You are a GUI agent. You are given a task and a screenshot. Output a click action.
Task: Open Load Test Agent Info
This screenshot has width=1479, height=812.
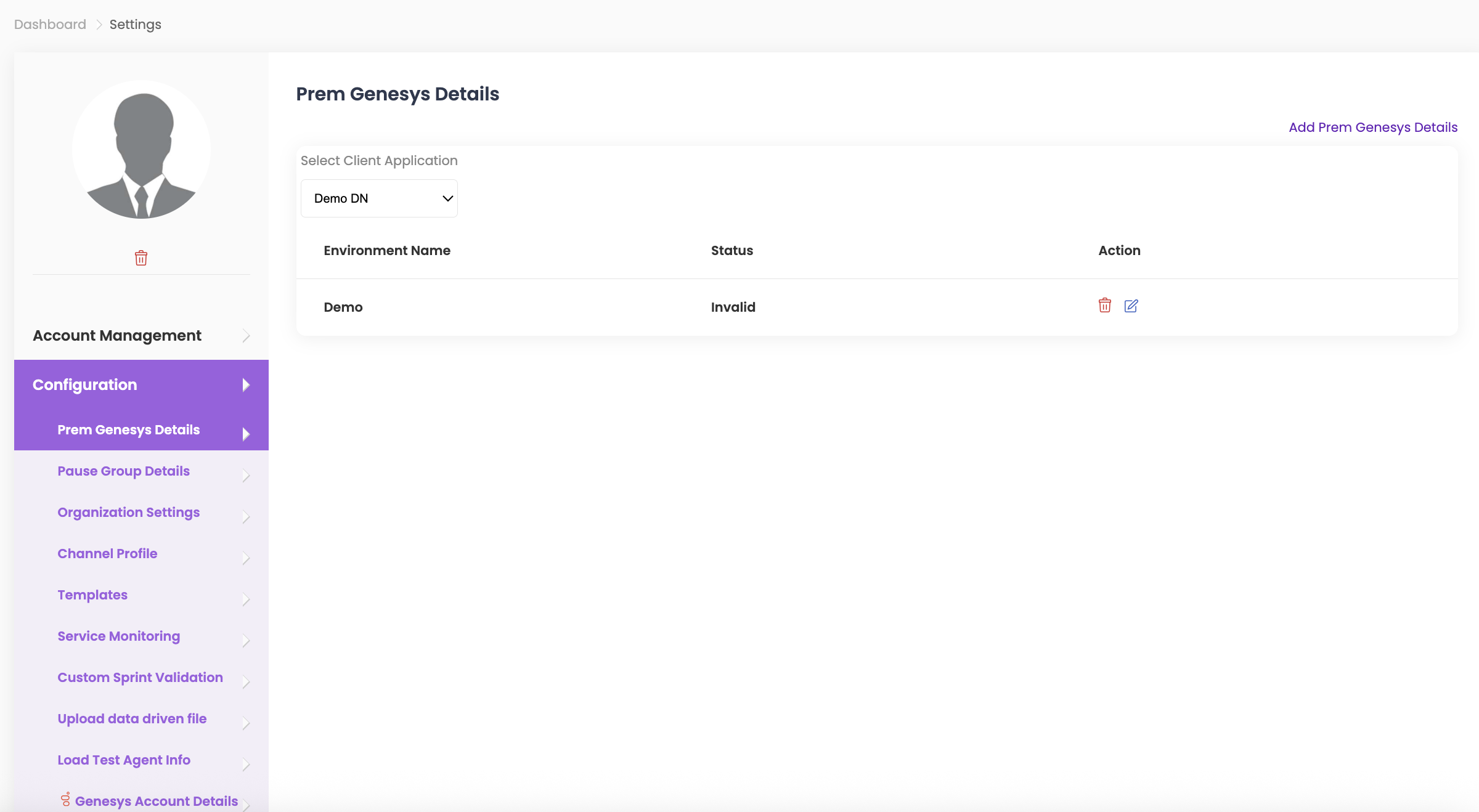[x=124, y=760]
